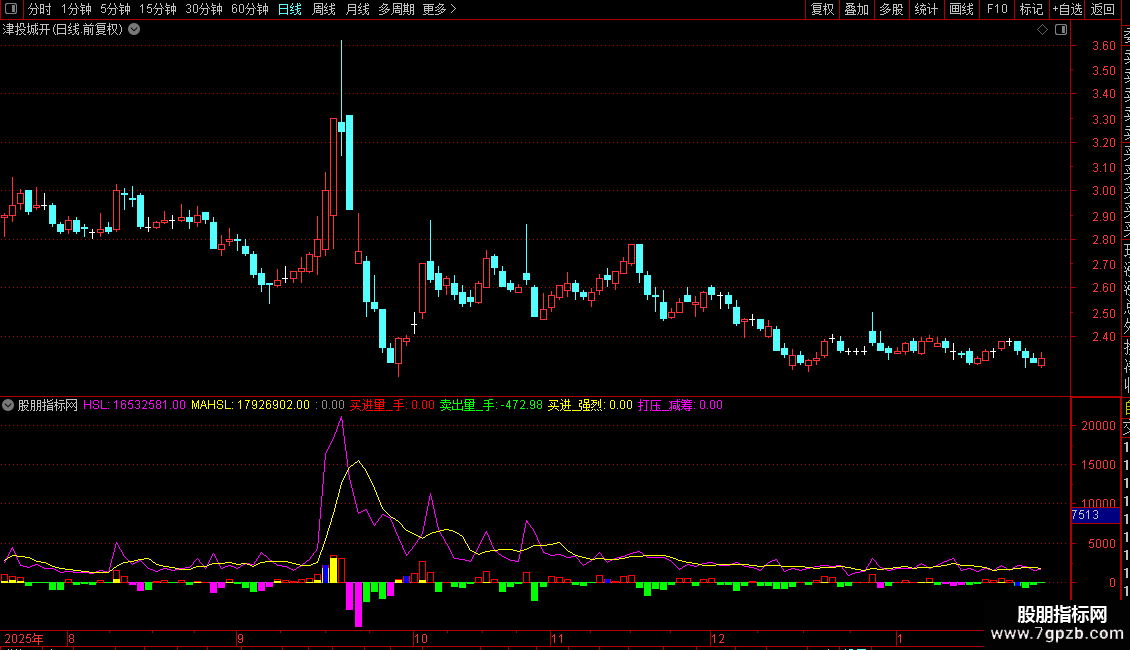Open the 画线 drawing tools
Screen dimensions: 1130x650
point(961,9)
